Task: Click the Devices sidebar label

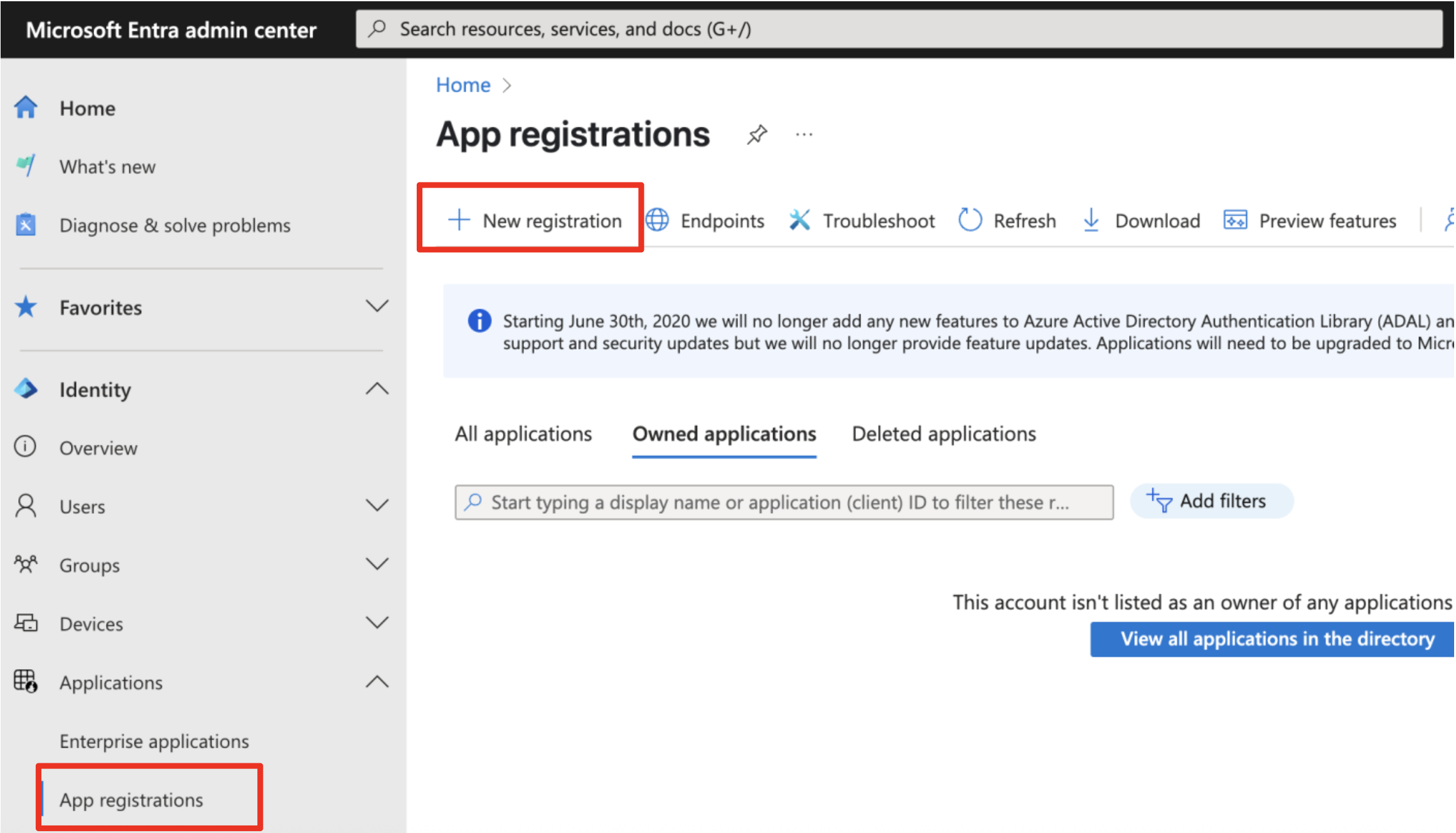Action: (x=91, y=623)
